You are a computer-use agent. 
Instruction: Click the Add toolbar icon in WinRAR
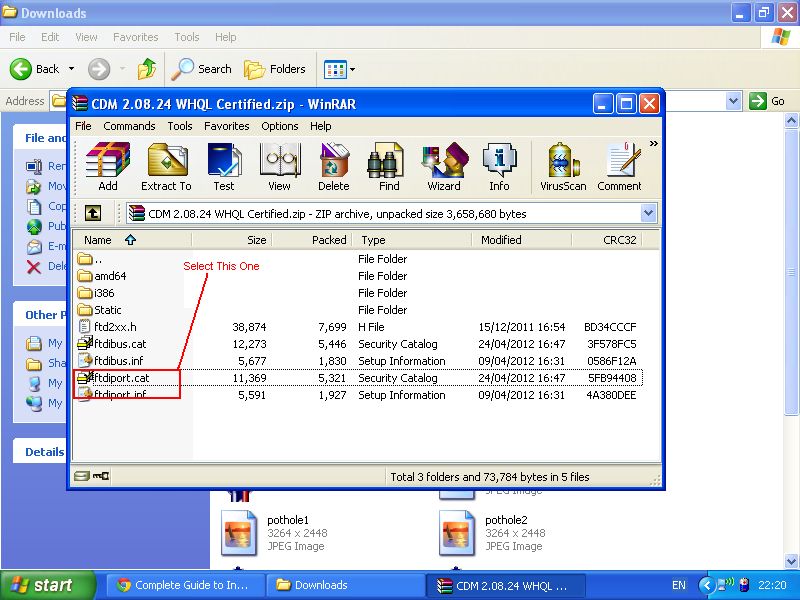click(x=108, y=167)
